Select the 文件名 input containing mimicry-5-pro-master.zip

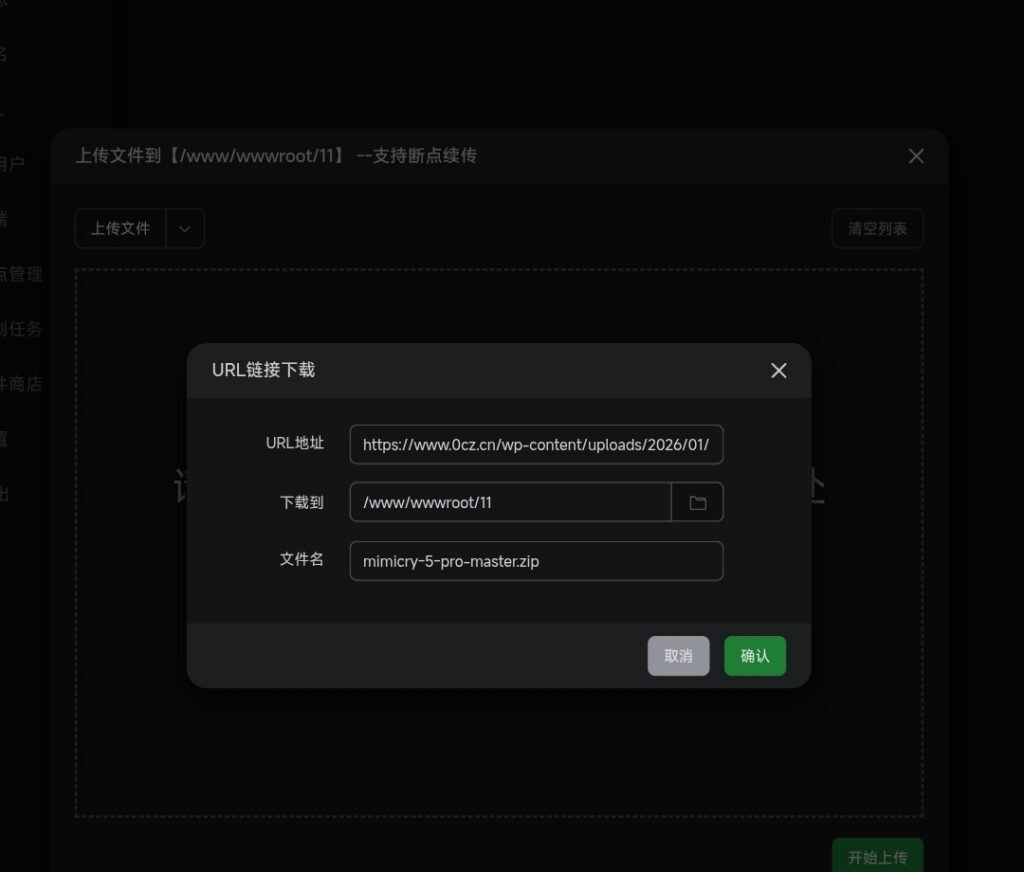click(x=536, y=561)
